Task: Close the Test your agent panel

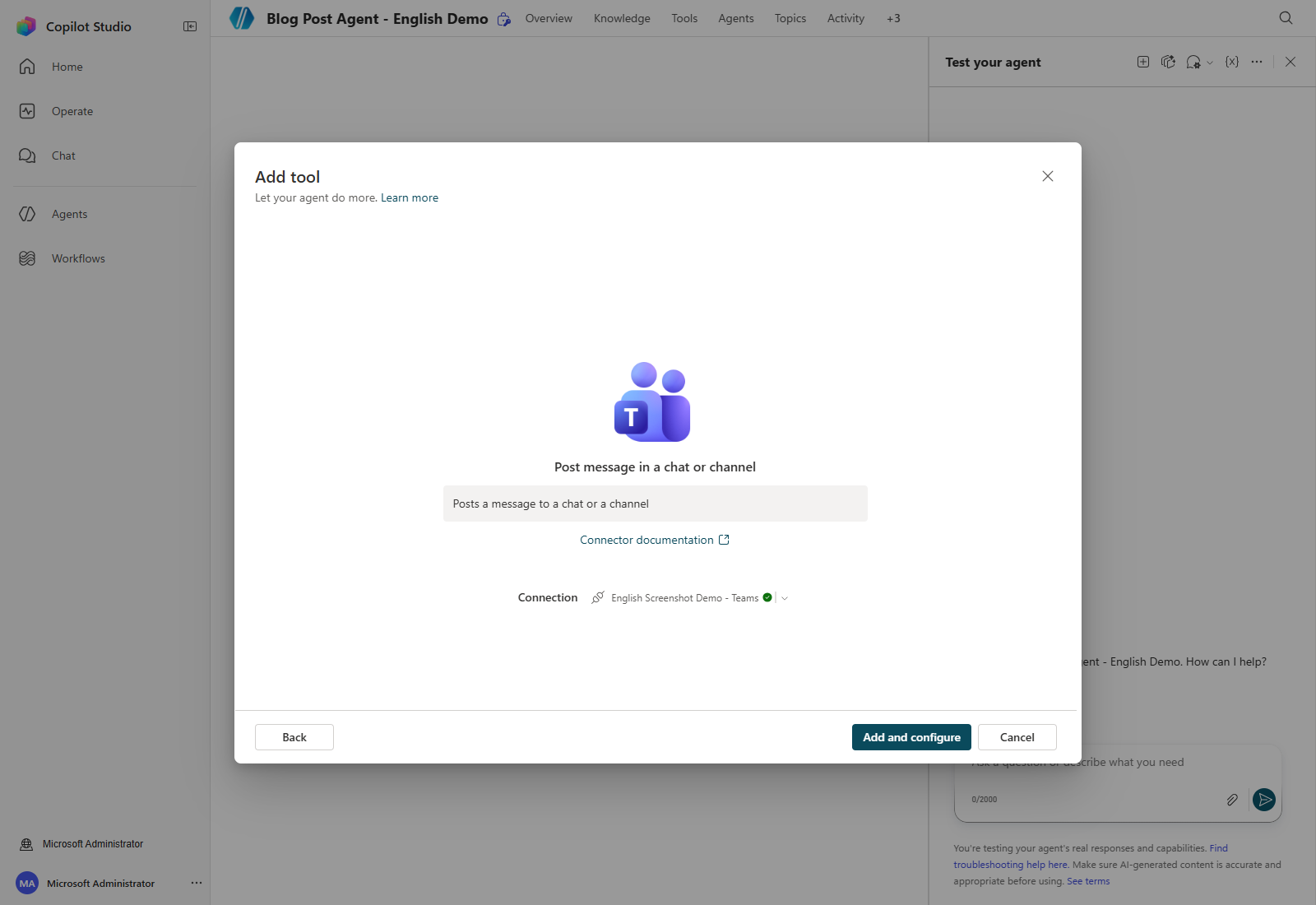Action: click(1291, 62)
